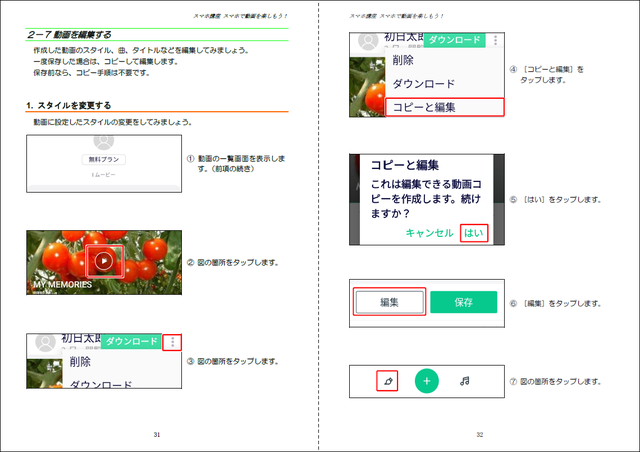Screen dimensions: 640x452
Task: Click the header text on page 32
Action: pos(396,16)
